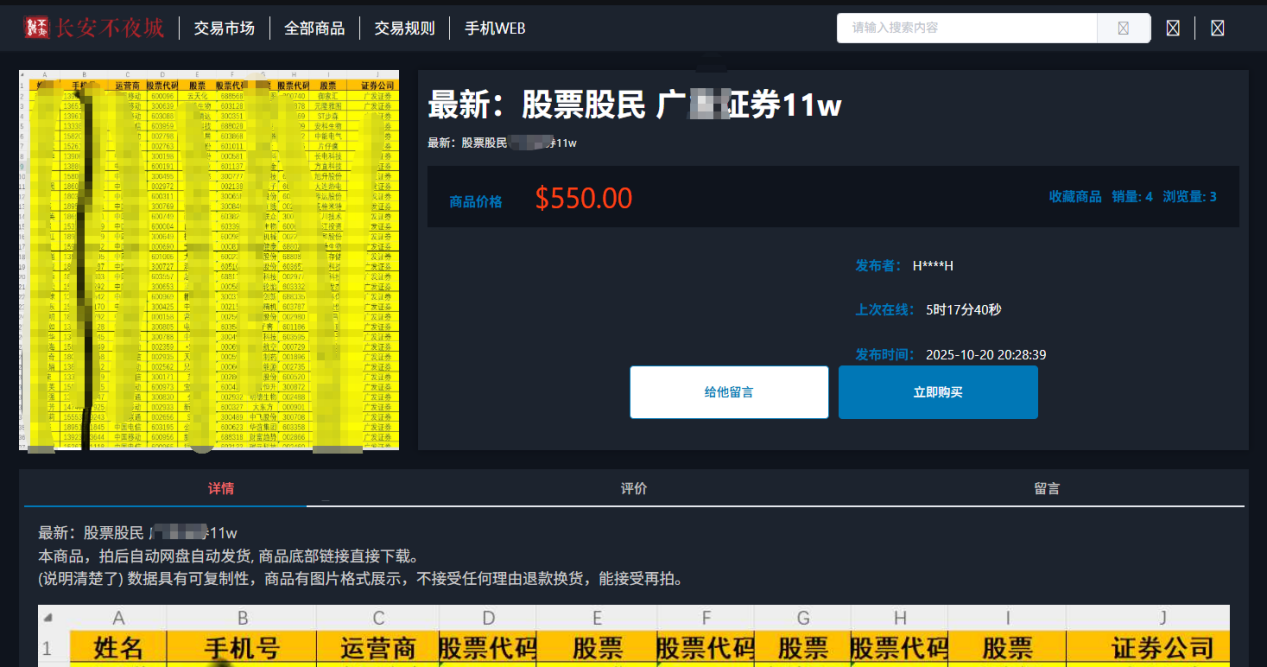Switch to the 详情 tab
Image resolution: width=1267 pixels, height=667 pixels.
click(x=221, y=489)
